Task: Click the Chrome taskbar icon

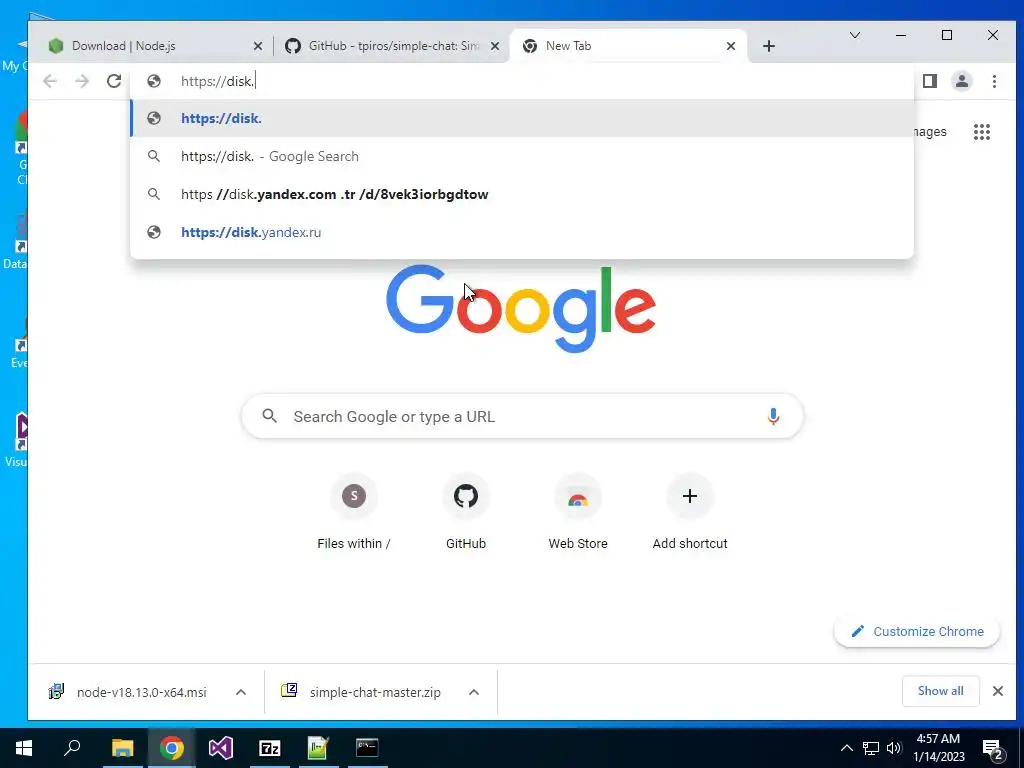Action: pos(172,748)
